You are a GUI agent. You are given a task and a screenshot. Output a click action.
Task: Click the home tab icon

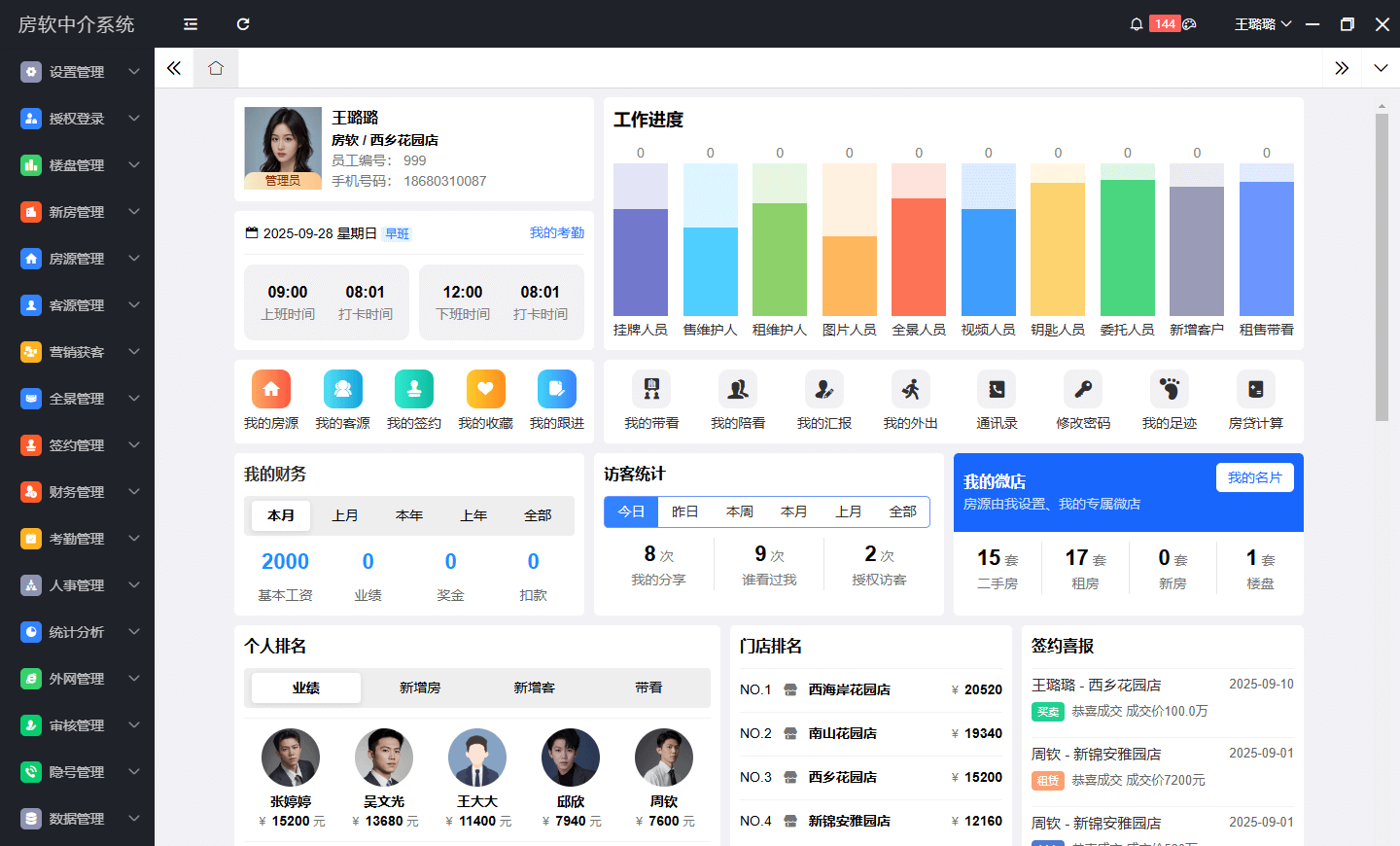216,68
